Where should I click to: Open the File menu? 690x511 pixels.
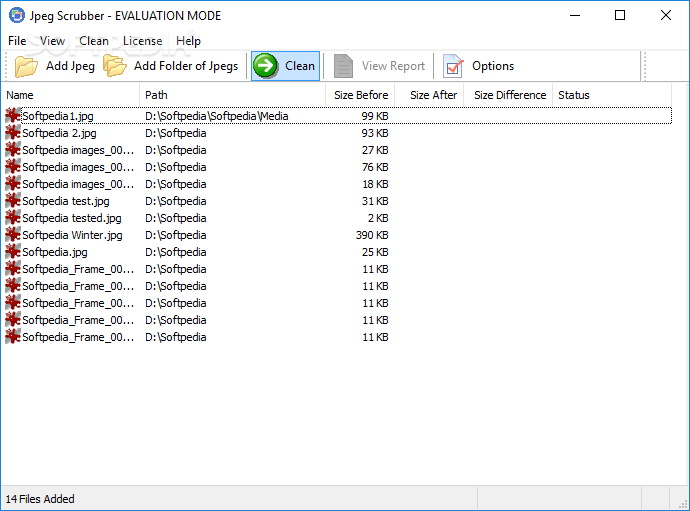pyautogui.click(x=17, y=41)
